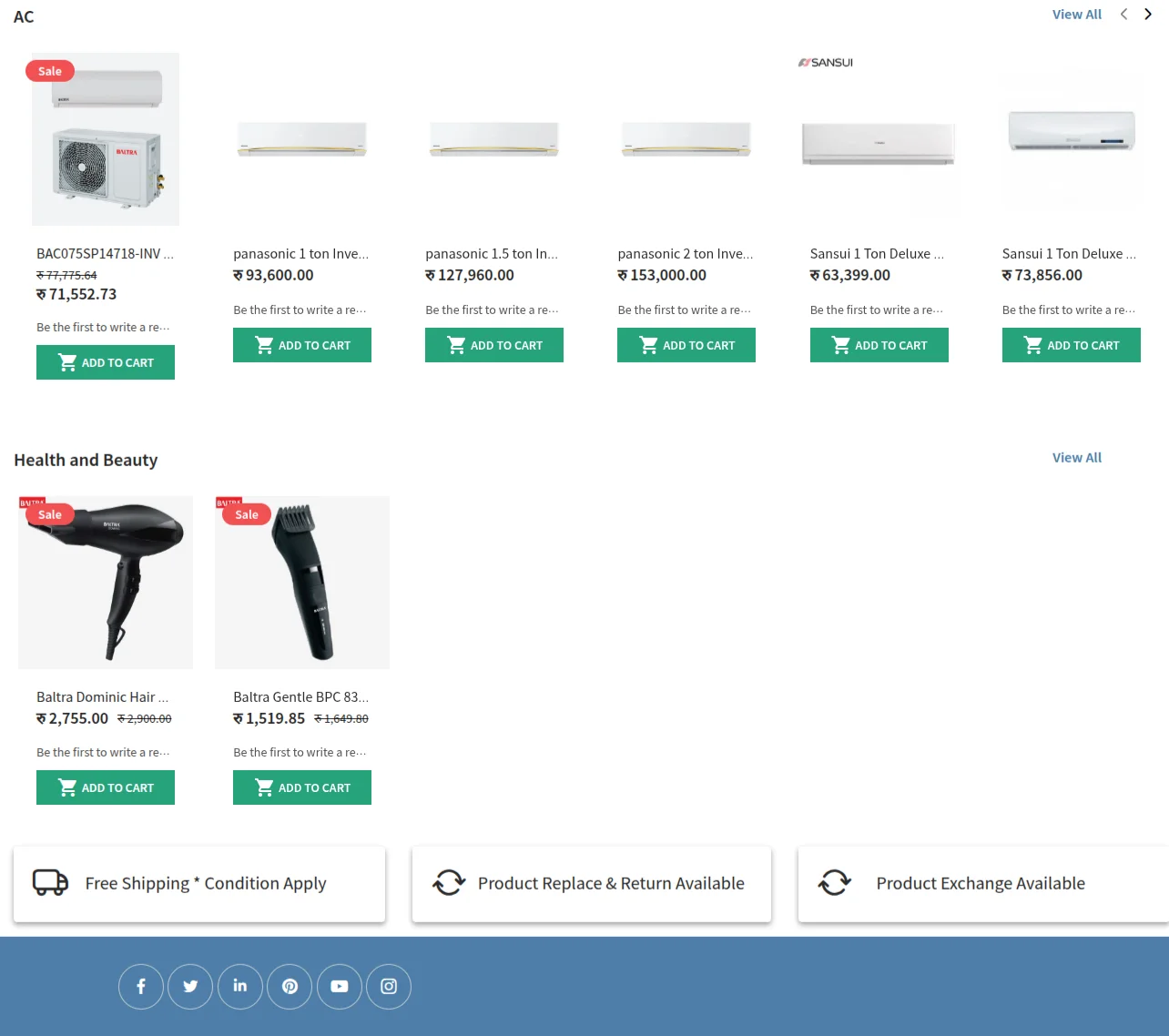
Task: Go back using the AC carousel left arrow
Action: pos(1123,15)
